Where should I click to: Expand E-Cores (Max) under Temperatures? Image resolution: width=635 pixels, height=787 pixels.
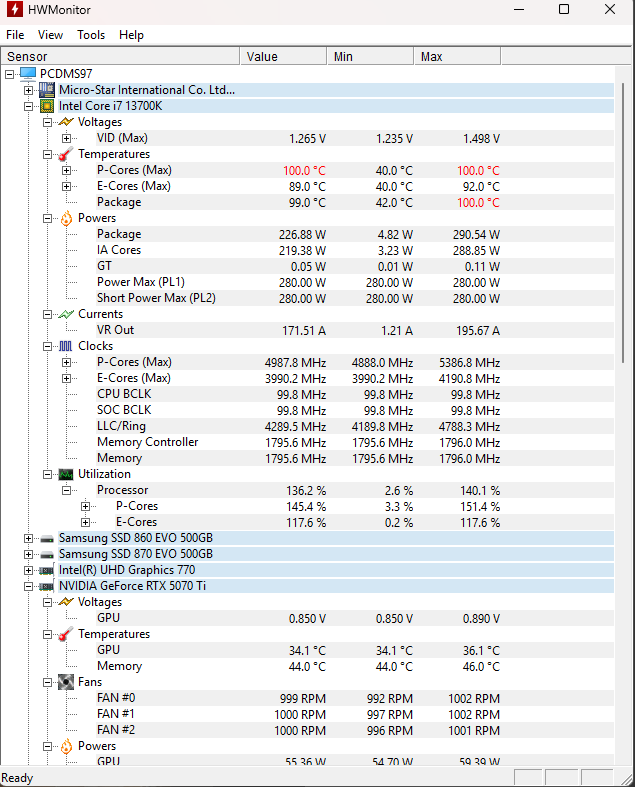pyautogui.click(x=66, y=187)
